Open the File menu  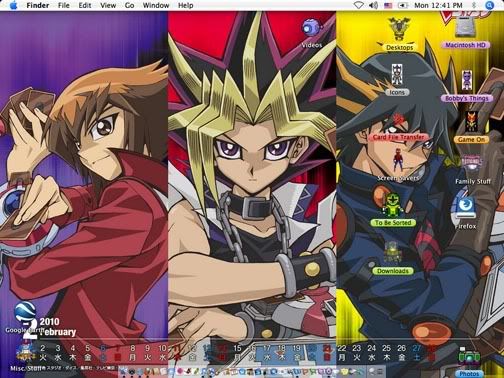click(64, 5)
